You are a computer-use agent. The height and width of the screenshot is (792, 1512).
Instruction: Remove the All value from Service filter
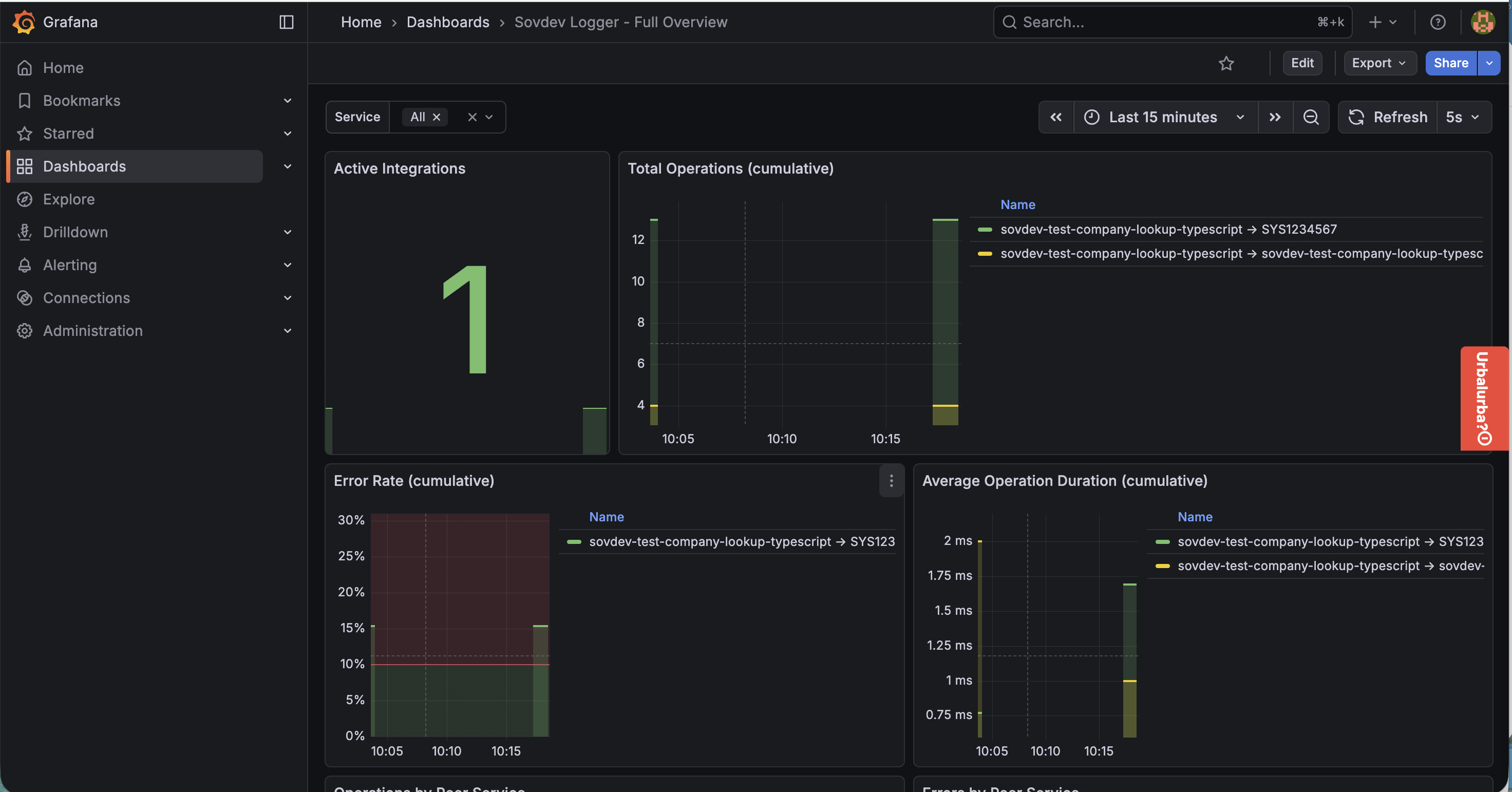tap(436, 117)
